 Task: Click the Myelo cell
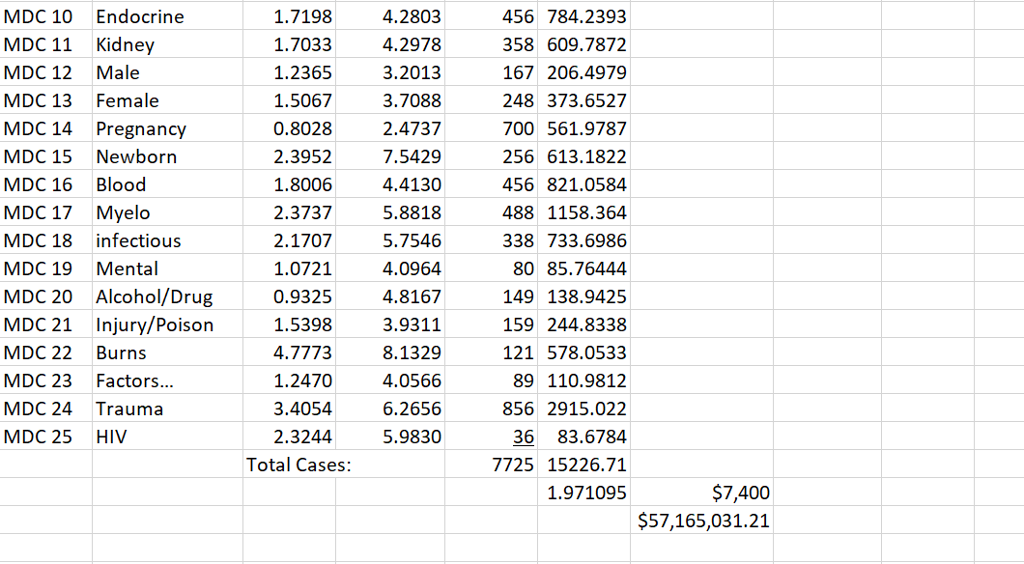[x=167, y=213]
